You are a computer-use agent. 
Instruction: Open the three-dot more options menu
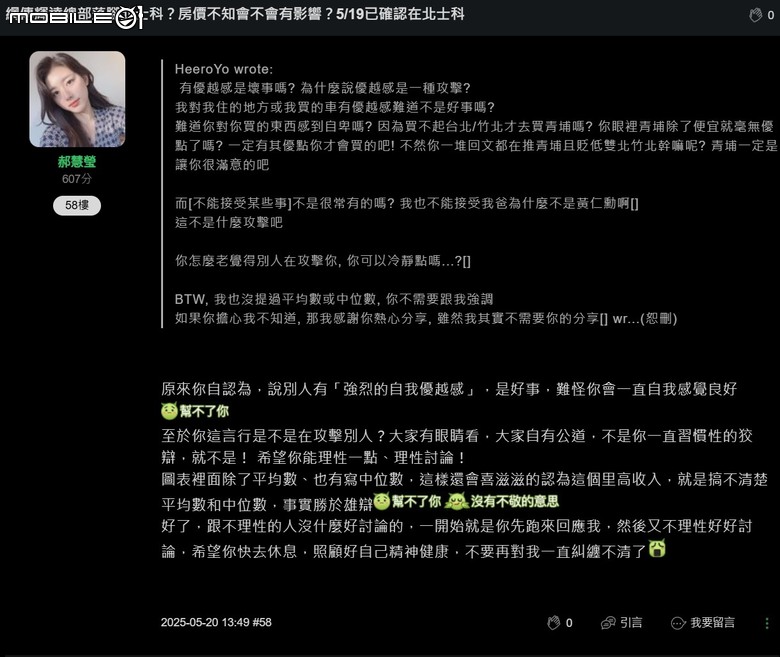(x=767, y=623)
